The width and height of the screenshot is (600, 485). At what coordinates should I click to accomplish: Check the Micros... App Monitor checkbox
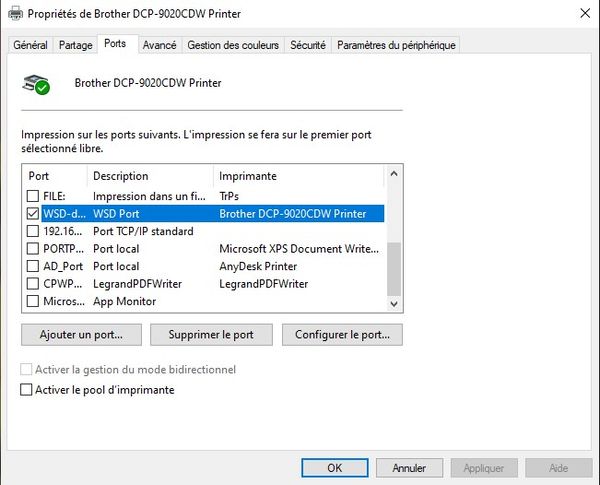pos(33,301)
